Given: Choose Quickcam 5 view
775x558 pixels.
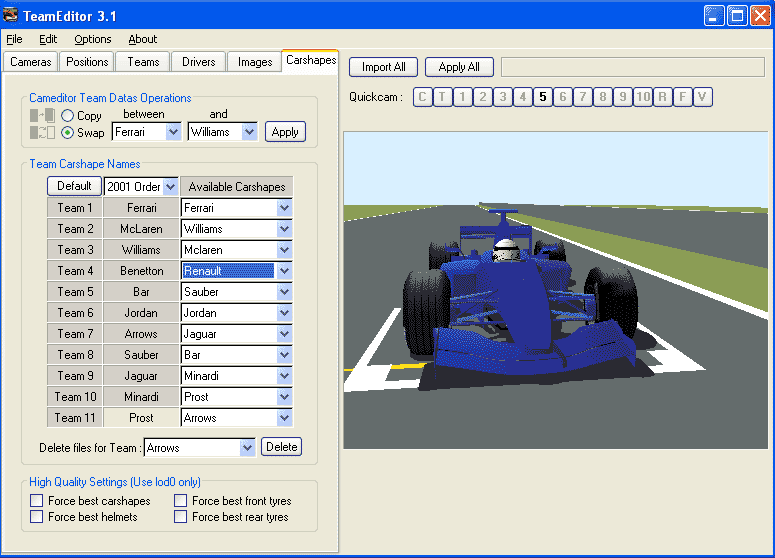Looking at the screenshot, I should point(542,97).
